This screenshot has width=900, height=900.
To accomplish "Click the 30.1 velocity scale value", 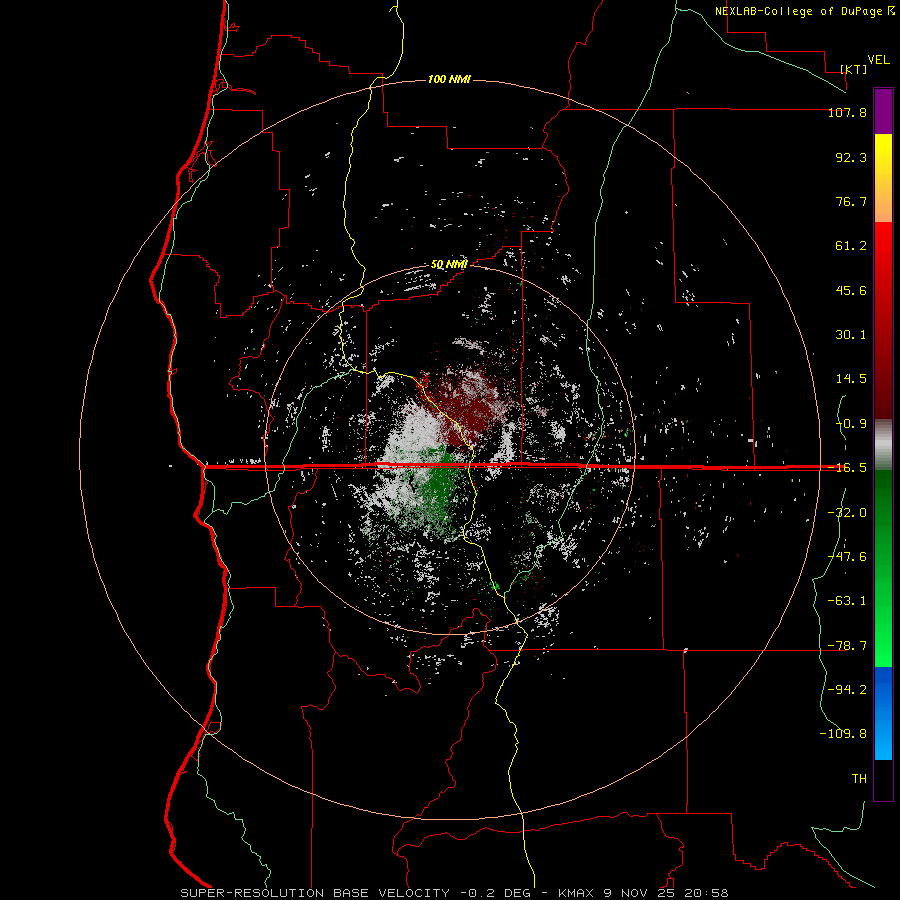I will (851, 335).
